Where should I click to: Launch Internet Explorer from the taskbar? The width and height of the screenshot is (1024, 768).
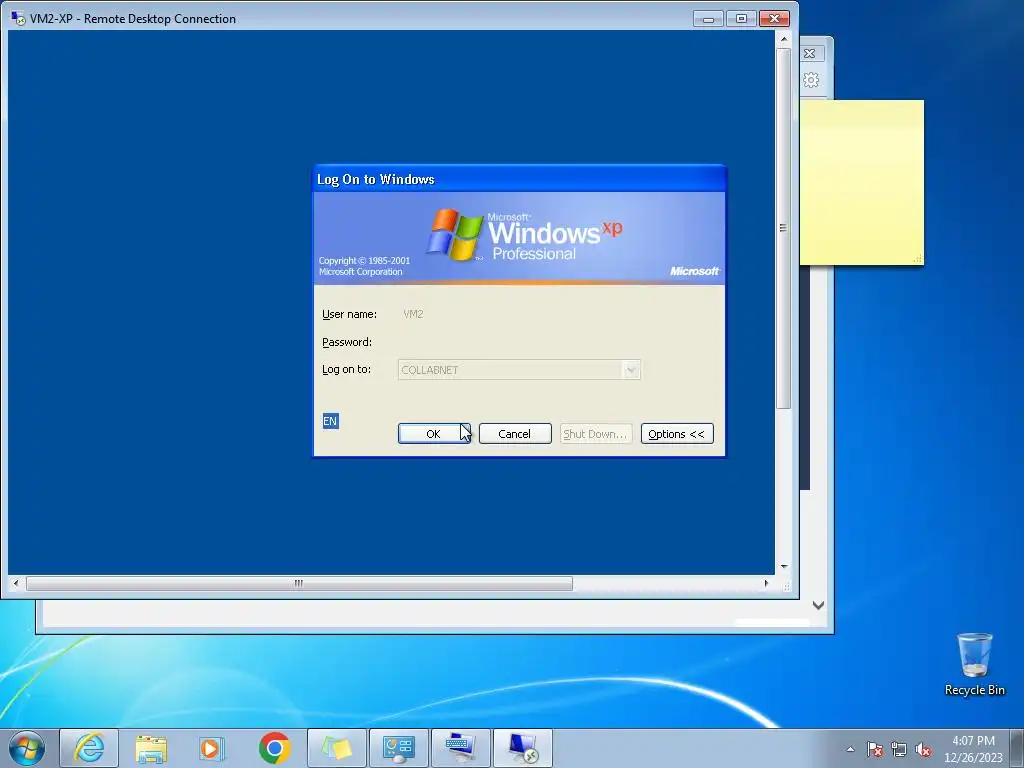pos(89,748)
